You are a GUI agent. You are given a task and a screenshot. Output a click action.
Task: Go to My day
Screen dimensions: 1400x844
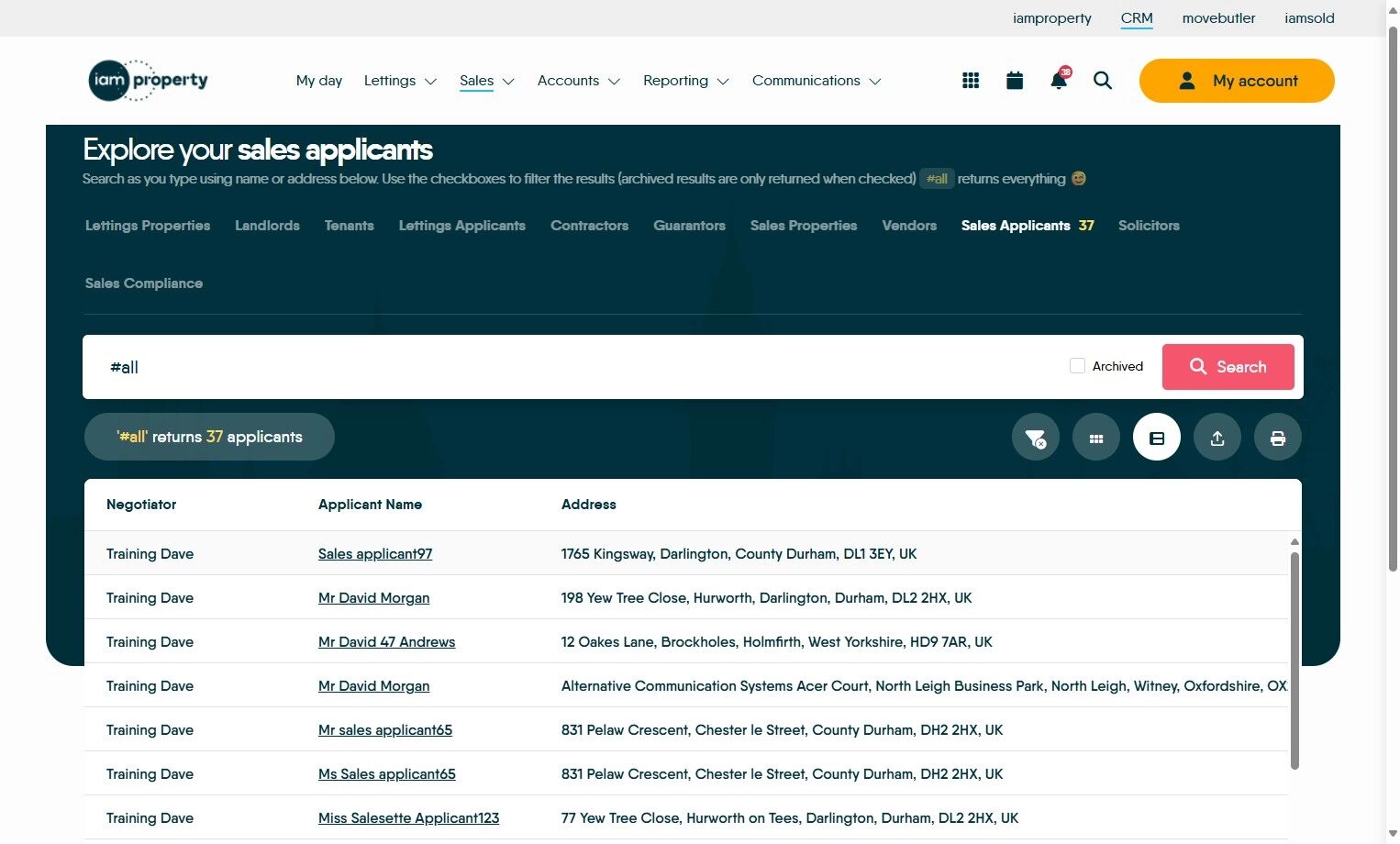319,81
